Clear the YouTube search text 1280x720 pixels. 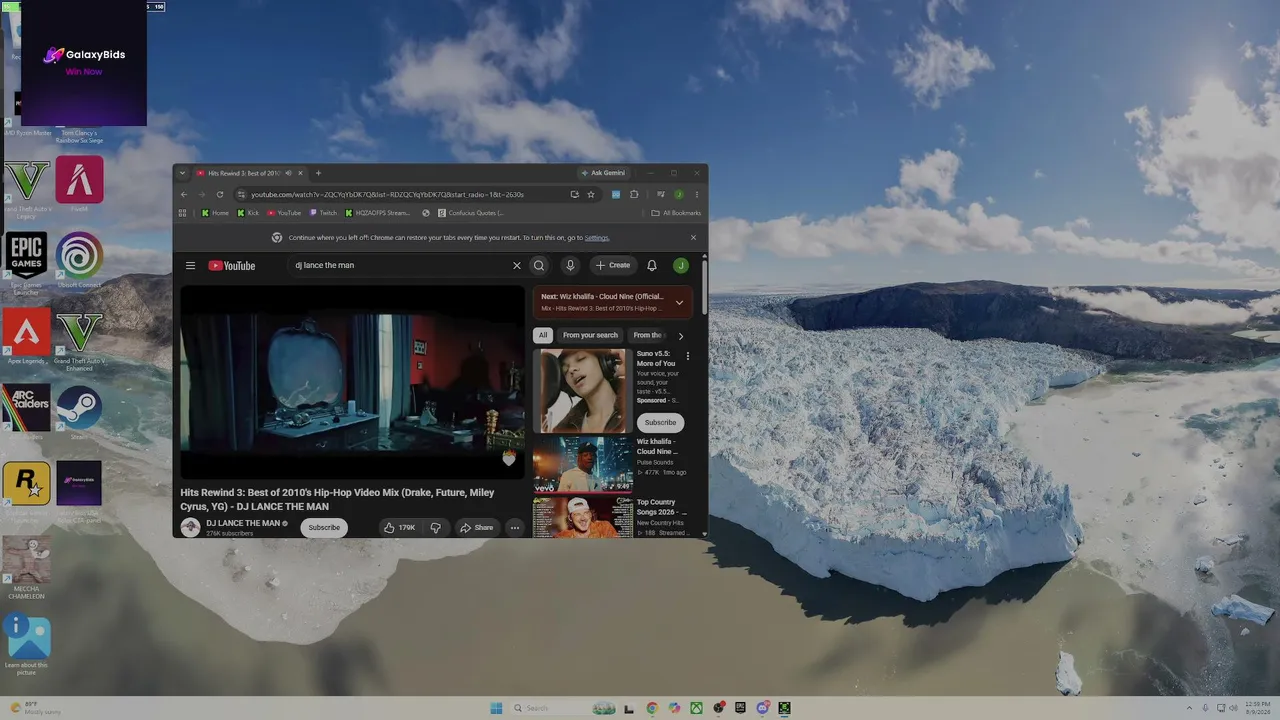pyautogui.click(x=517, y=265)
